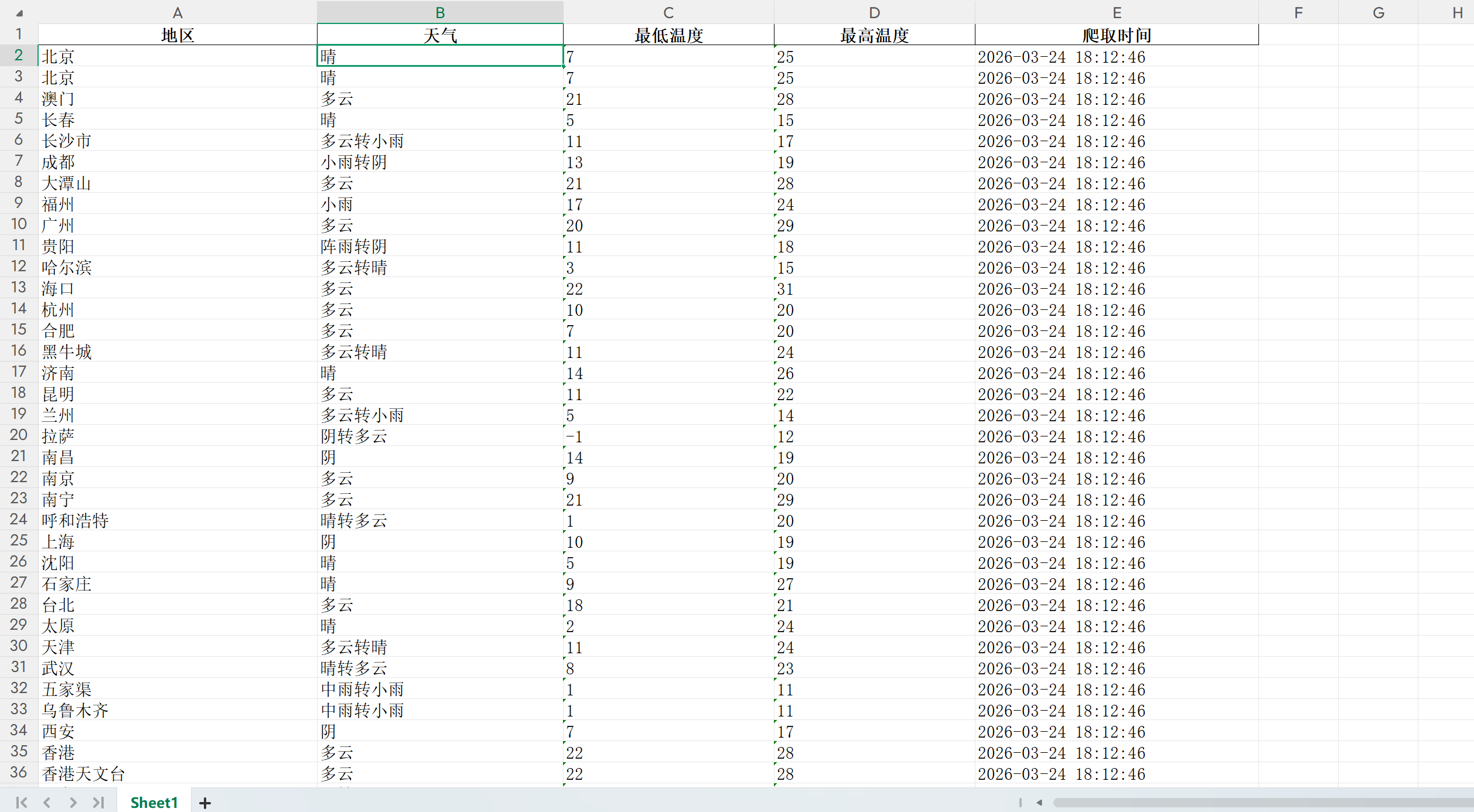Select row 20 header
This screenshot has width=1474, height=812.
click(19, 435)
